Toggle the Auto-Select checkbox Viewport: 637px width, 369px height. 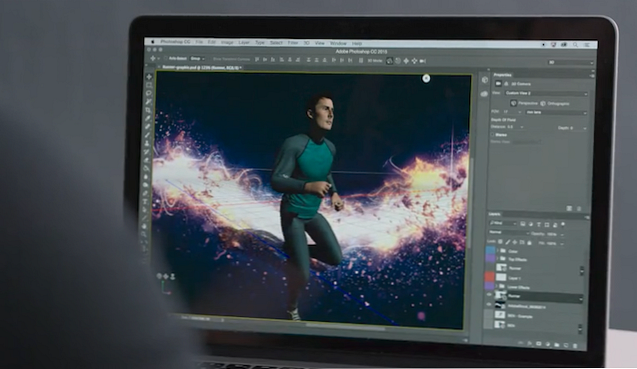165,59
